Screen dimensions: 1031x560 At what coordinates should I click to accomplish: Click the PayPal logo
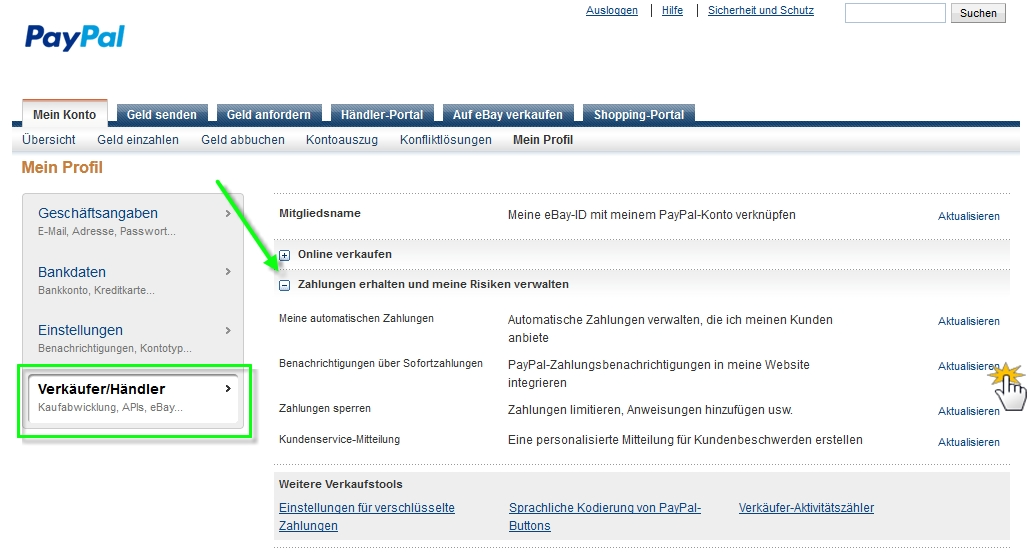tap(74, 37)
